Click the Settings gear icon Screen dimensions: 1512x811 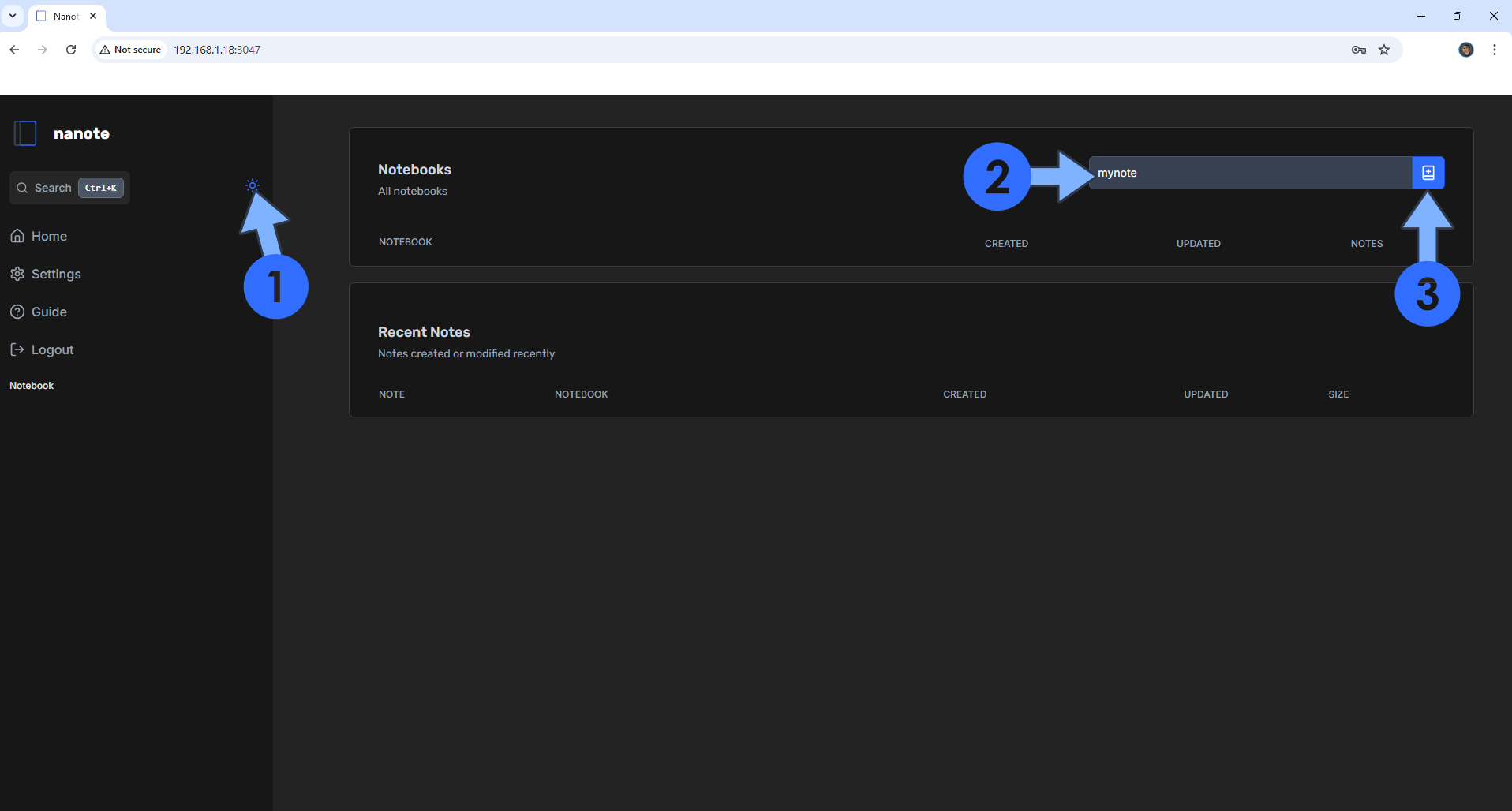pyautogui.click(x=17, y=274)
